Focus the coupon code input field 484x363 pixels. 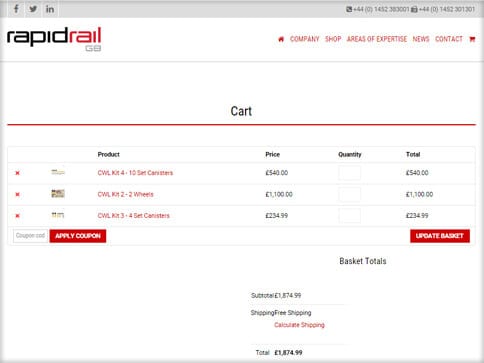pos(31,236)
